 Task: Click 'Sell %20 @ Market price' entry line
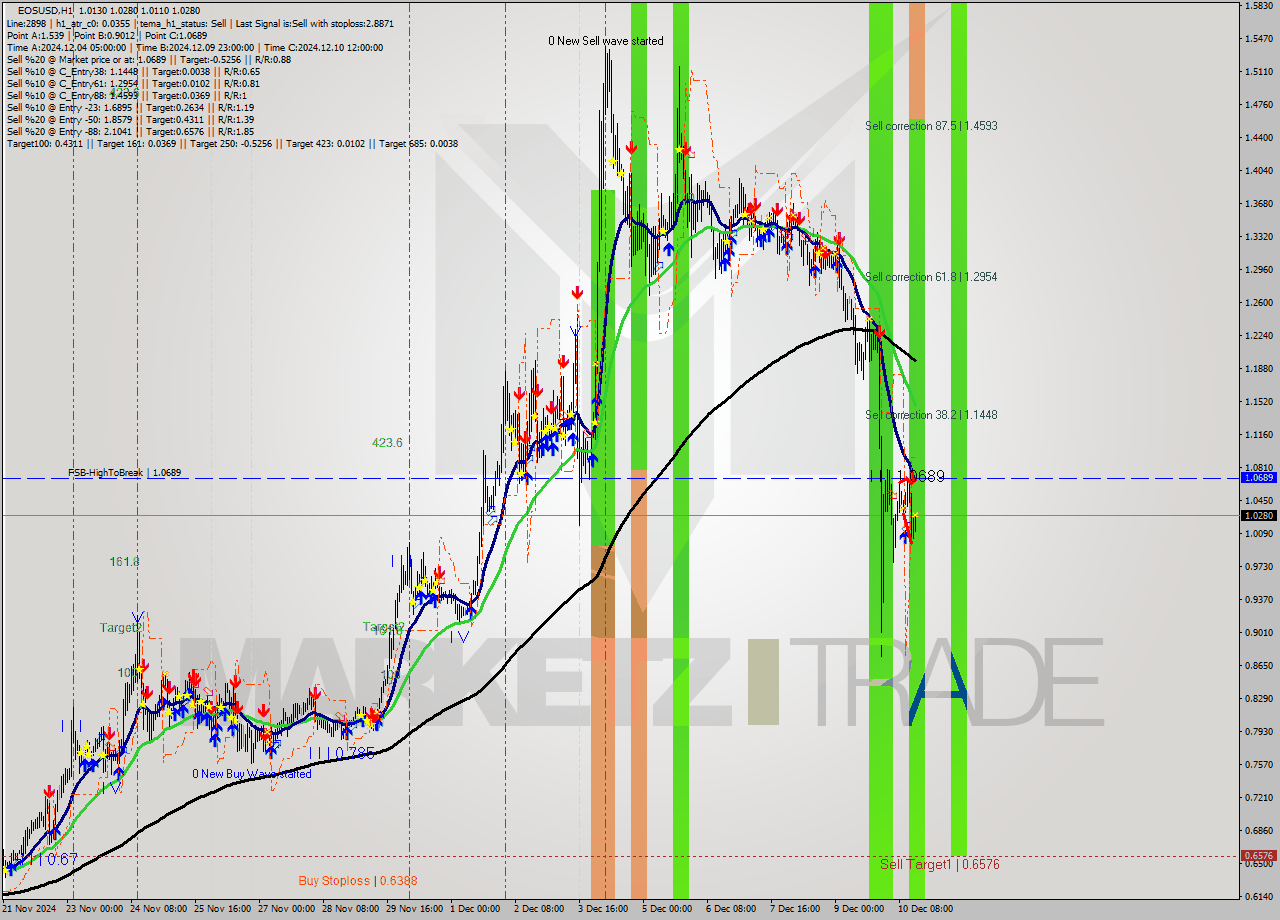(149, 59)
